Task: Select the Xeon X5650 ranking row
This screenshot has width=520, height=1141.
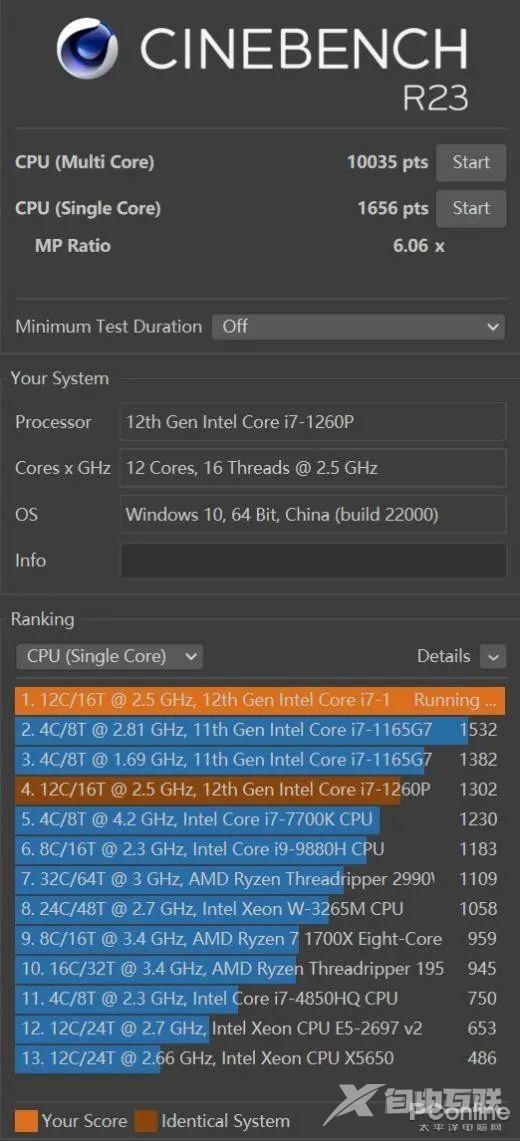Action: [x=260, y=1058]
